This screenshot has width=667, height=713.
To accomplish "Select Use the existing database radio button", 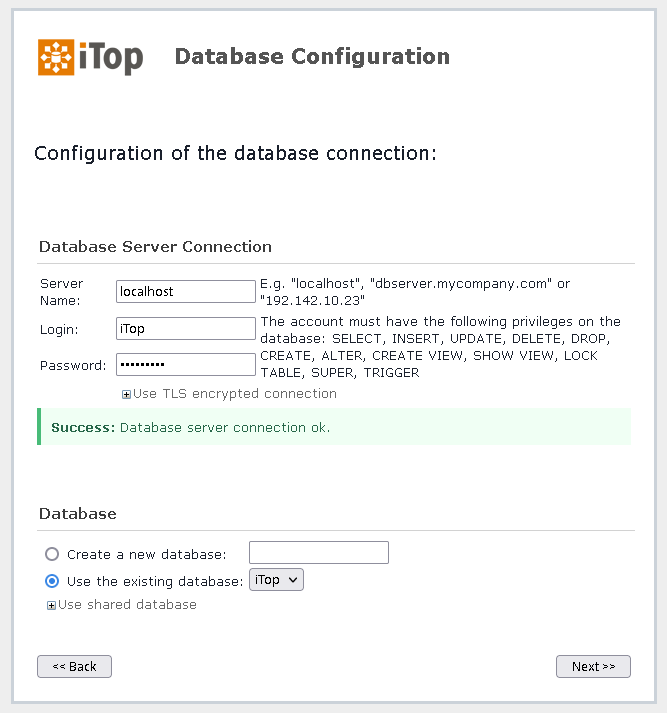I will (52, 581).
